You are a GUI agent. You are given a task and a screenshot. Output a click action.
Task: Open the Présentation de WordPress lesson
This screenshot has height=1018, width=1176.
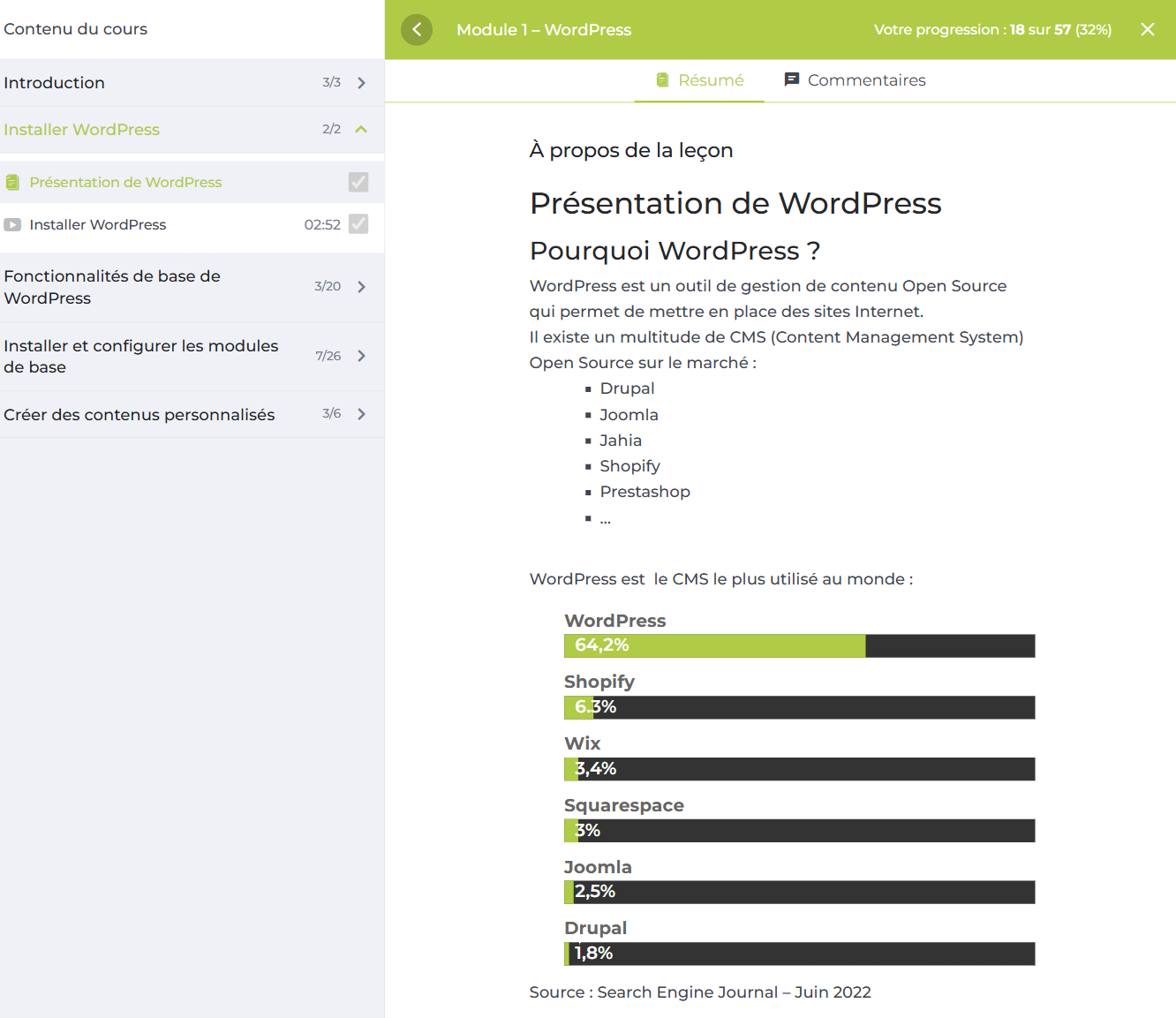click(x=192, y=182)
